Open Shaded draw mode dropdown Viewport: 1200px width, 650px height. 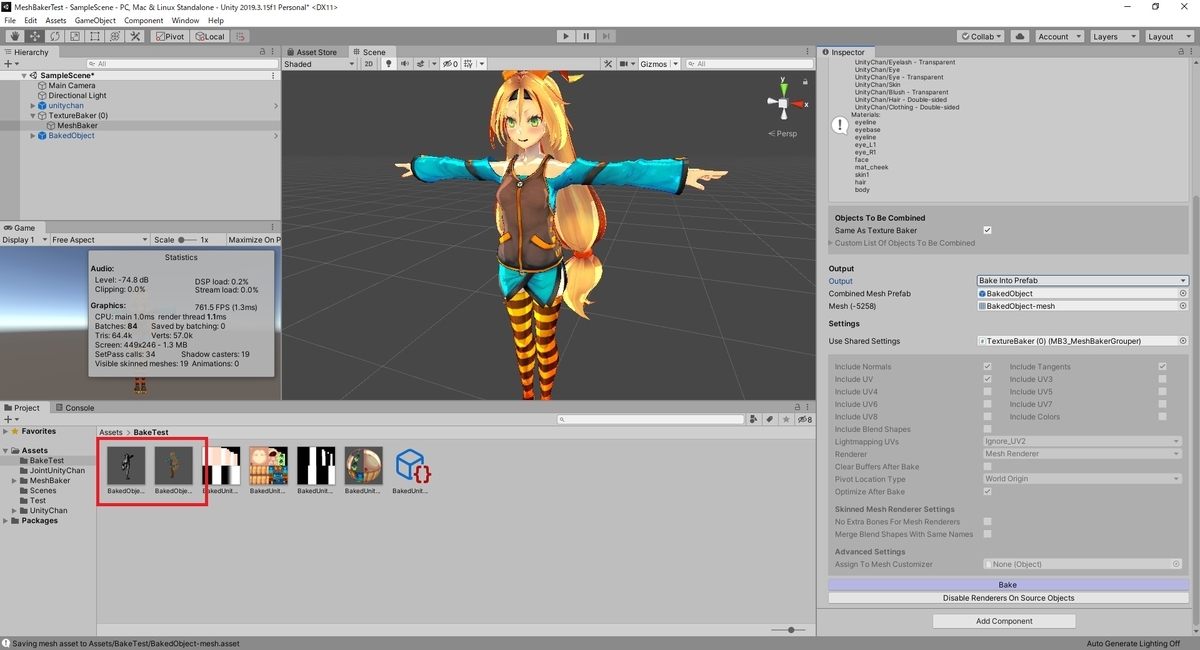click(319, 64)
